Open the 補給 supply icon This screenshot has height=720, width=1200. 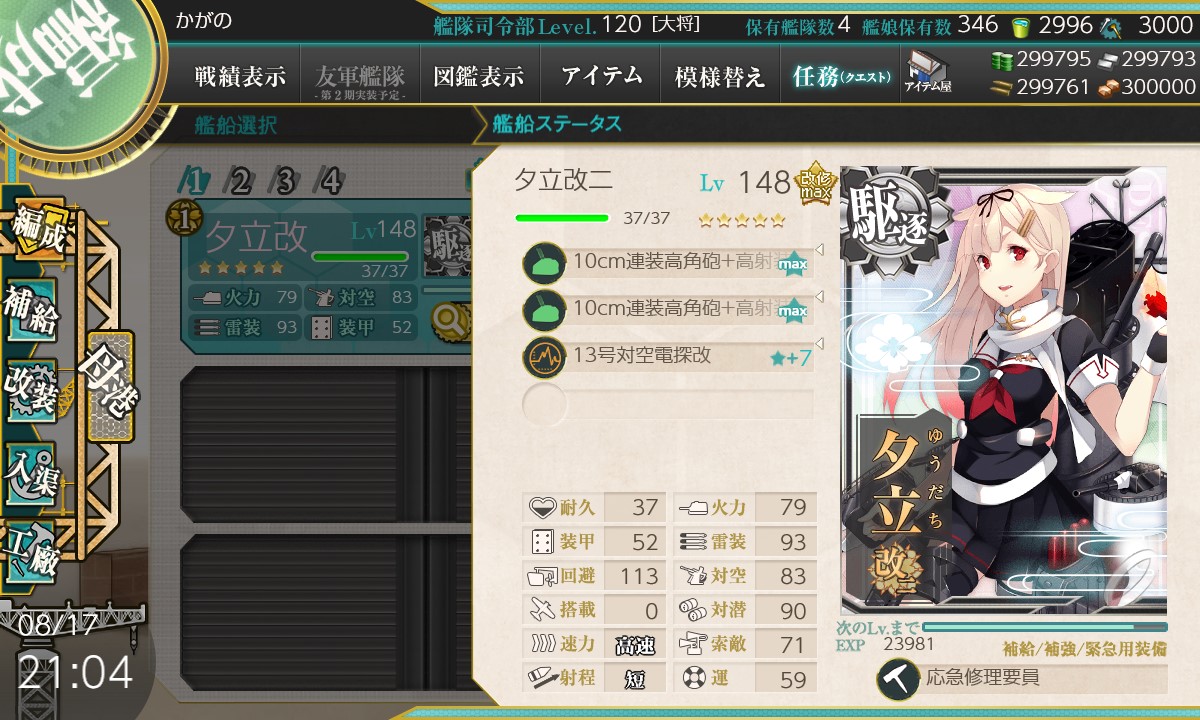[x=32, y=310]
